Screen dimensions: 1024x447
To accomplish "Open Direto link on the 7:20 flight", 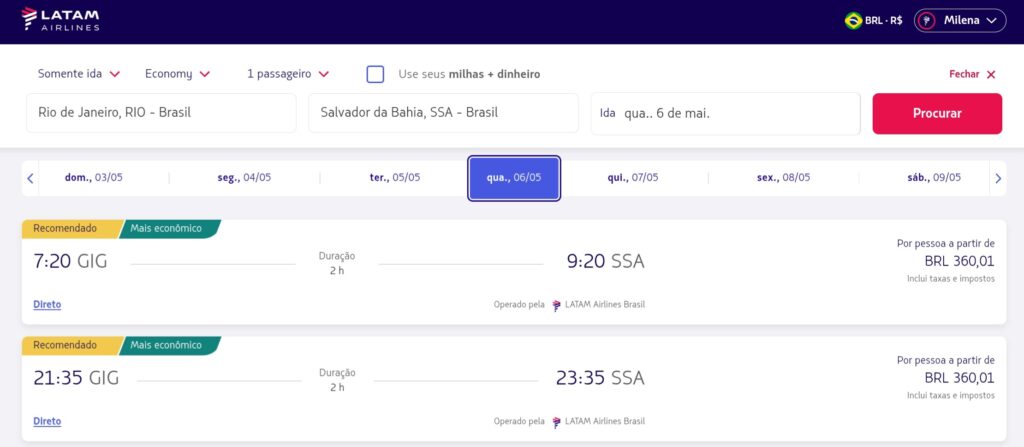I will click(47, 305).
